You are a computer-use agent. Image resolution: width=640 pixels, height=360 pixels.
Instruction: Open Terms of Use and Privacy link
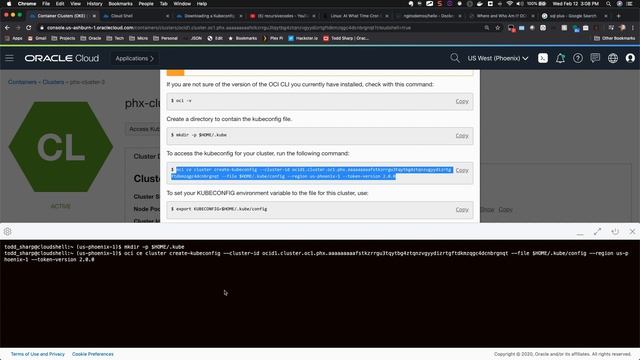coord(38,354)
